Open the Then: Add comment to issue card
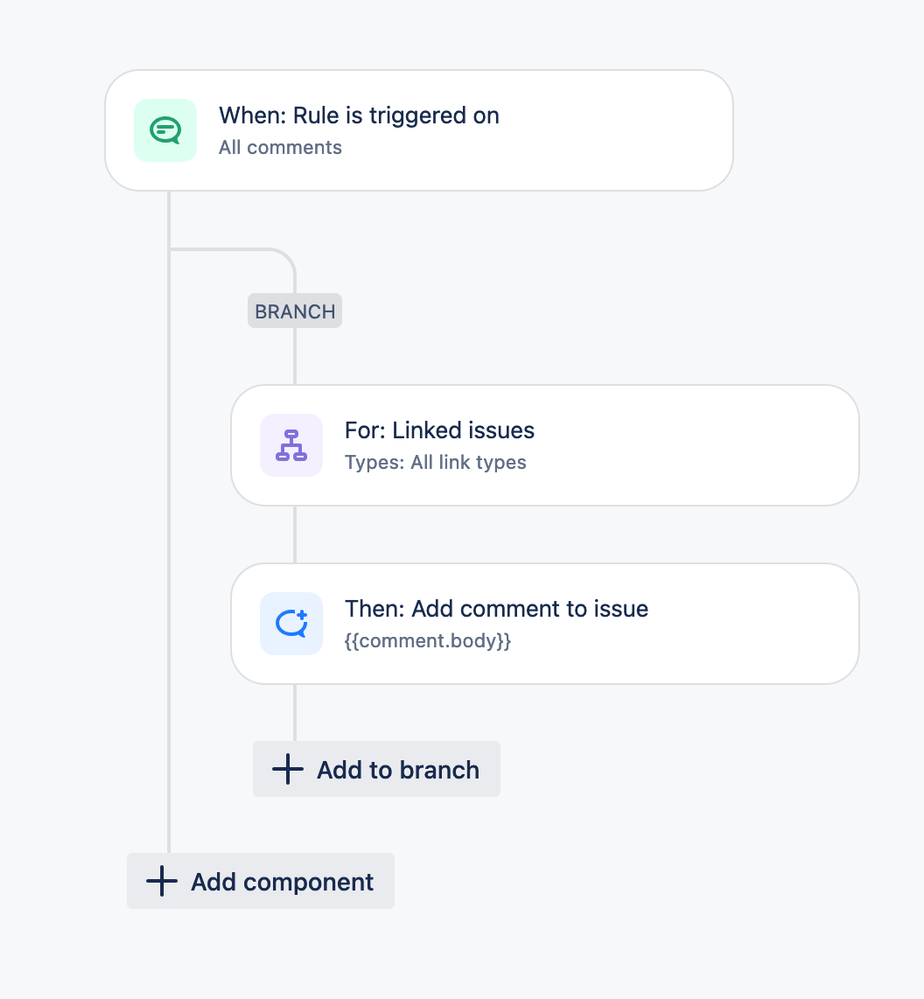This screenshot has width=924, height=999. [545, 624]
